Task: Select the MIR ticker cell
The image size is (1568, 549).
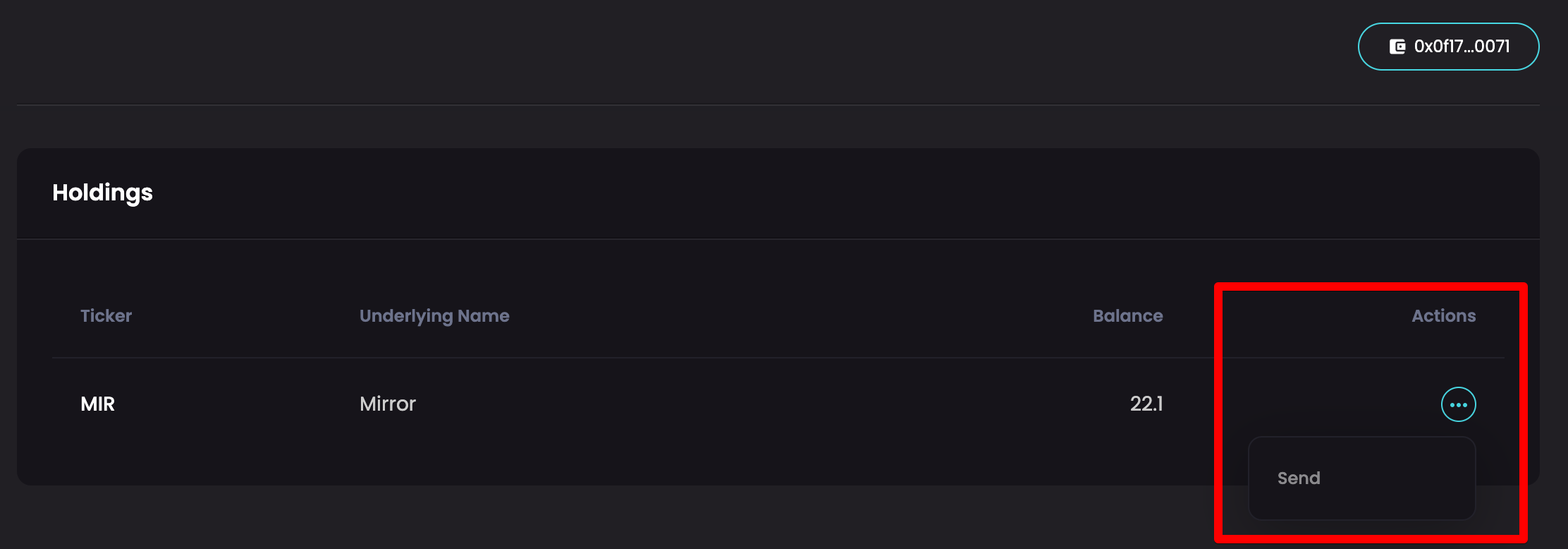Action: [x=98, y=404]
